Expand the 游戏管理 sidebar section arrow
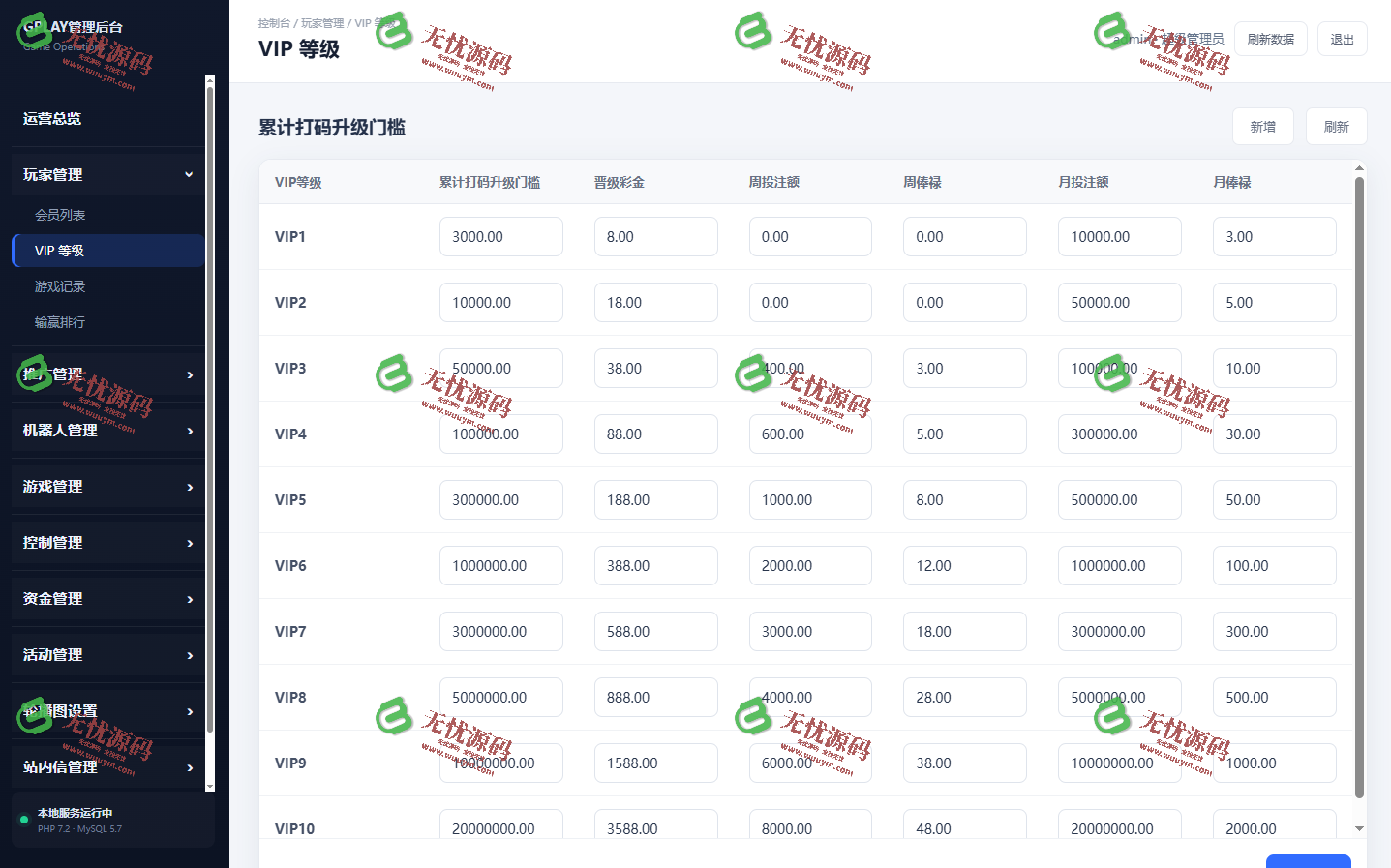The height and width of the screenshot is (868, 1391). 190,487
